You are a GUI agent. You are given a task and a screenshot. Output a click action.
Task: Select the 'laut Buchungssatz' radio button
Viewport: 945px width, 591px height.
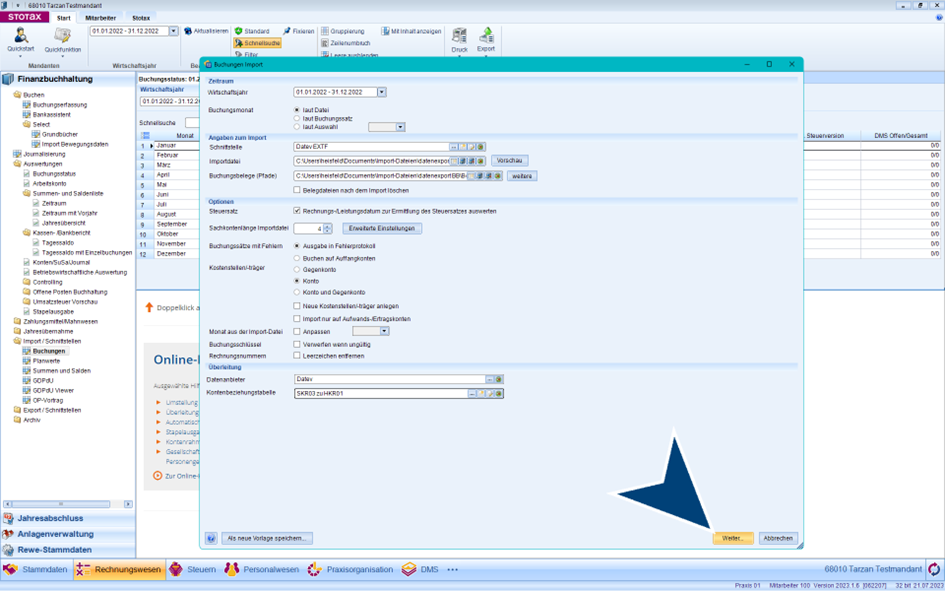point(297,119)
